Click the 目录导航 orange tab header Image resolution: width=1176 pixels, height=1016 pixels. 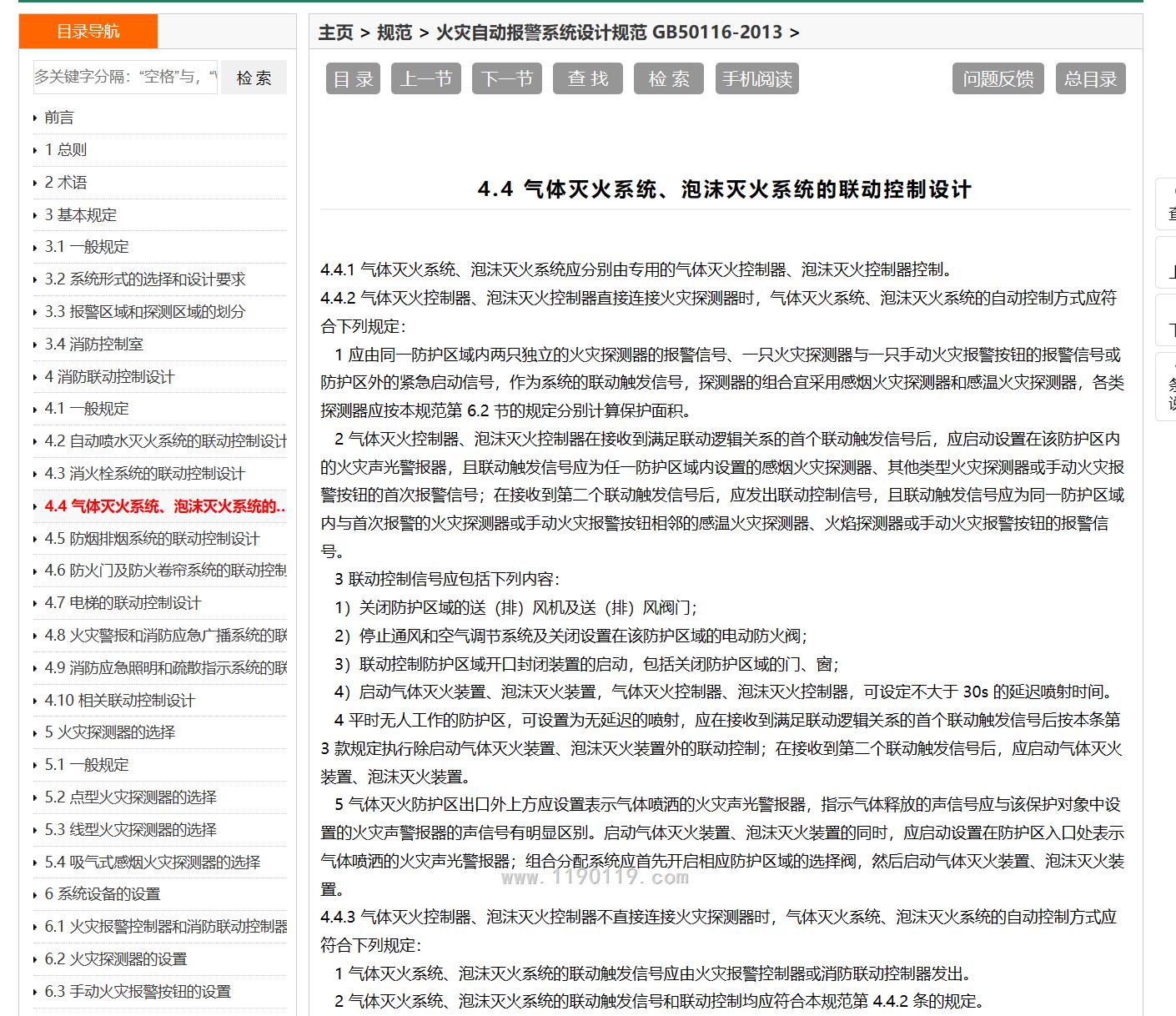[88, 32]
